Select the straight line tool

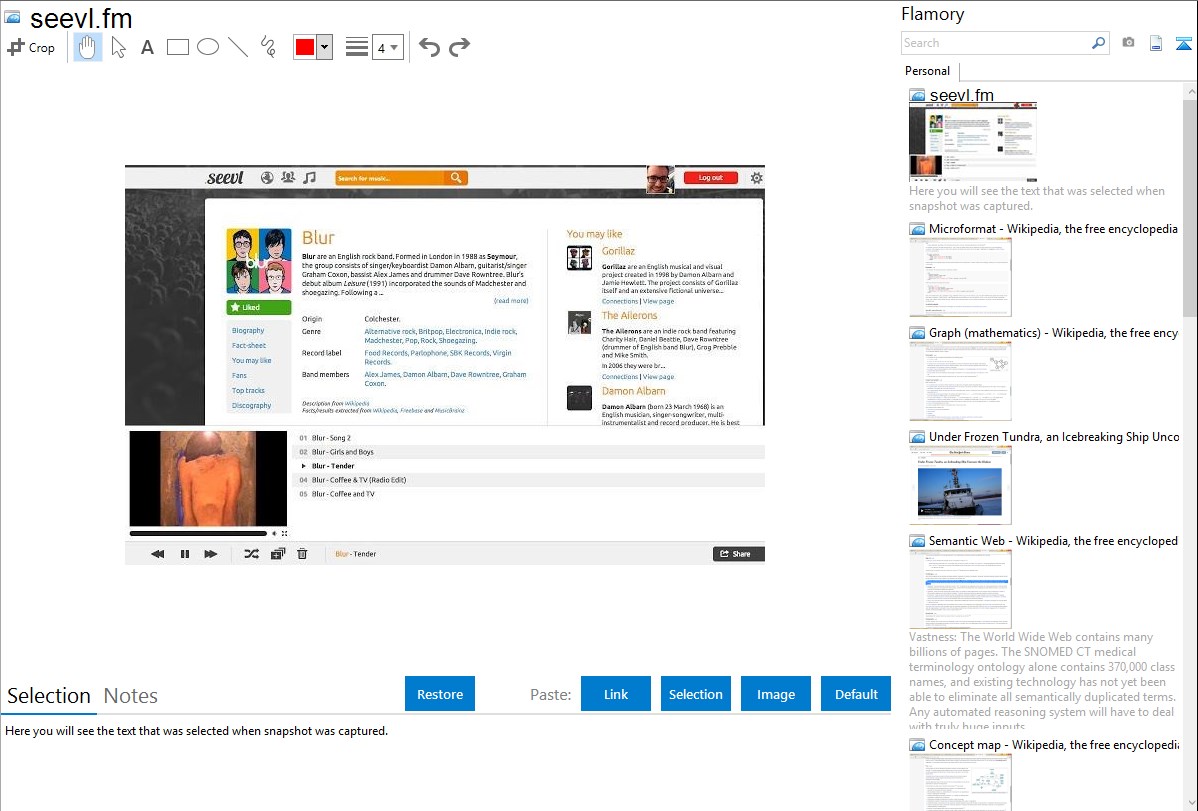click(x=238, y=47)
